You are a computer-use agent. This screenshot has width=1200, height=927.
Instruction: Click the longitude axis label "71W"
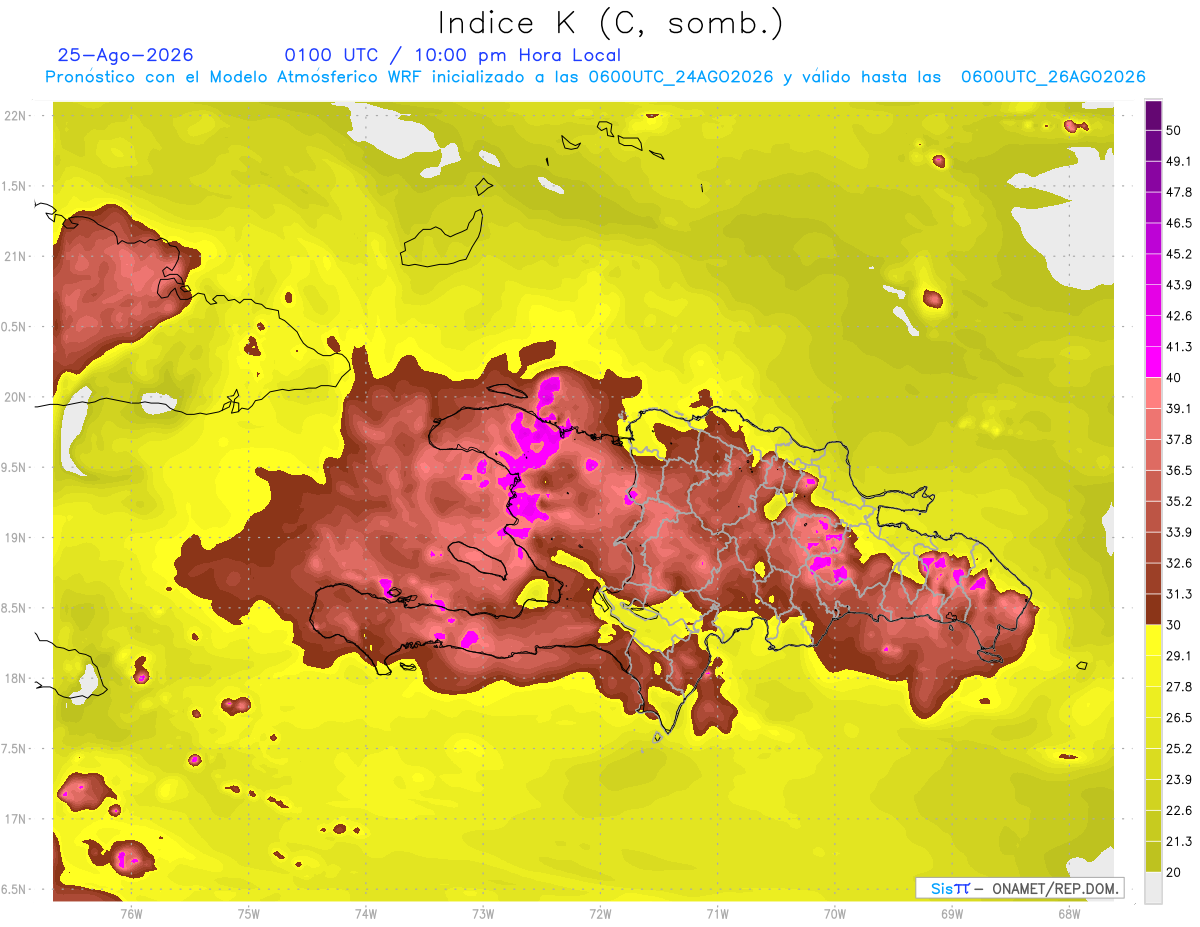[717, 913]
